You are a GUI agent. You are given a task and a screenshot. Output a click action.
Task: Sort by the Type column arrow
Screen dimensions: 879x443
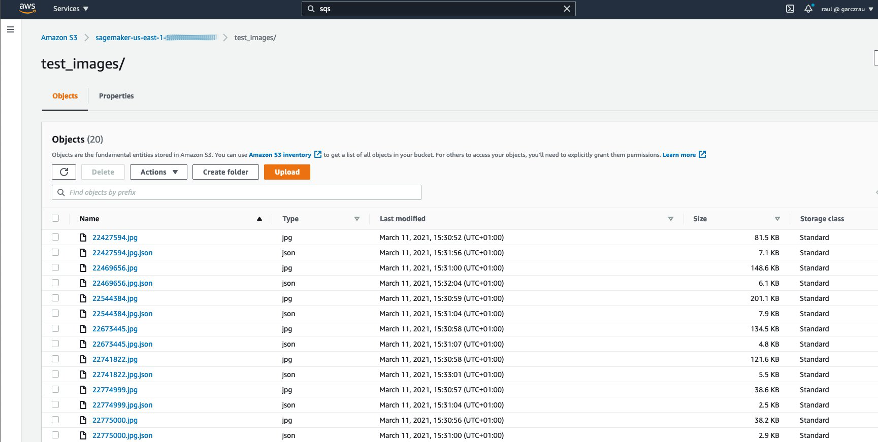[357, 219]
